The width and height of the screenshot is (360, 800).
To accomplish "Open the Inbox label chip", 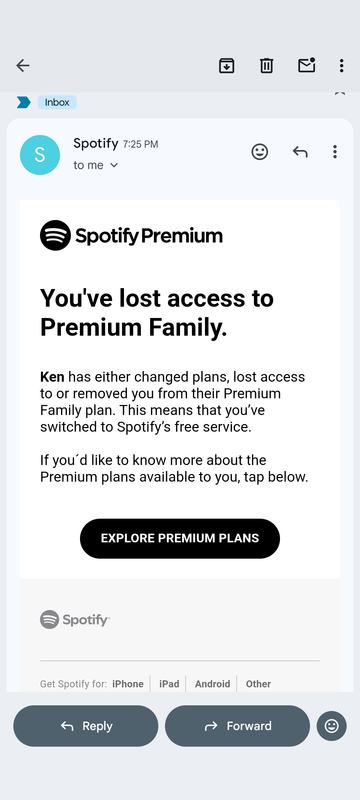I will pyautogui.click(x=57, y=102).
